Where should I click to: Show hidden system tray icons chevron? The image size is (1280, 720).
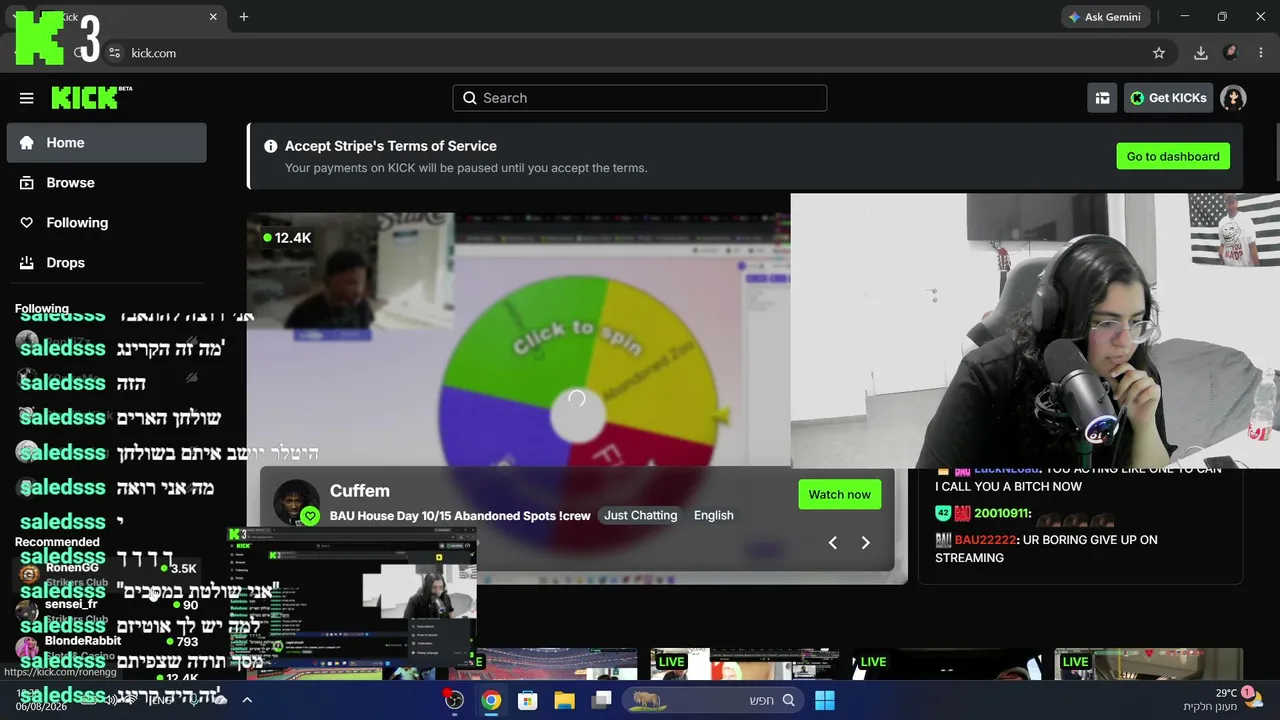[247, 700]
